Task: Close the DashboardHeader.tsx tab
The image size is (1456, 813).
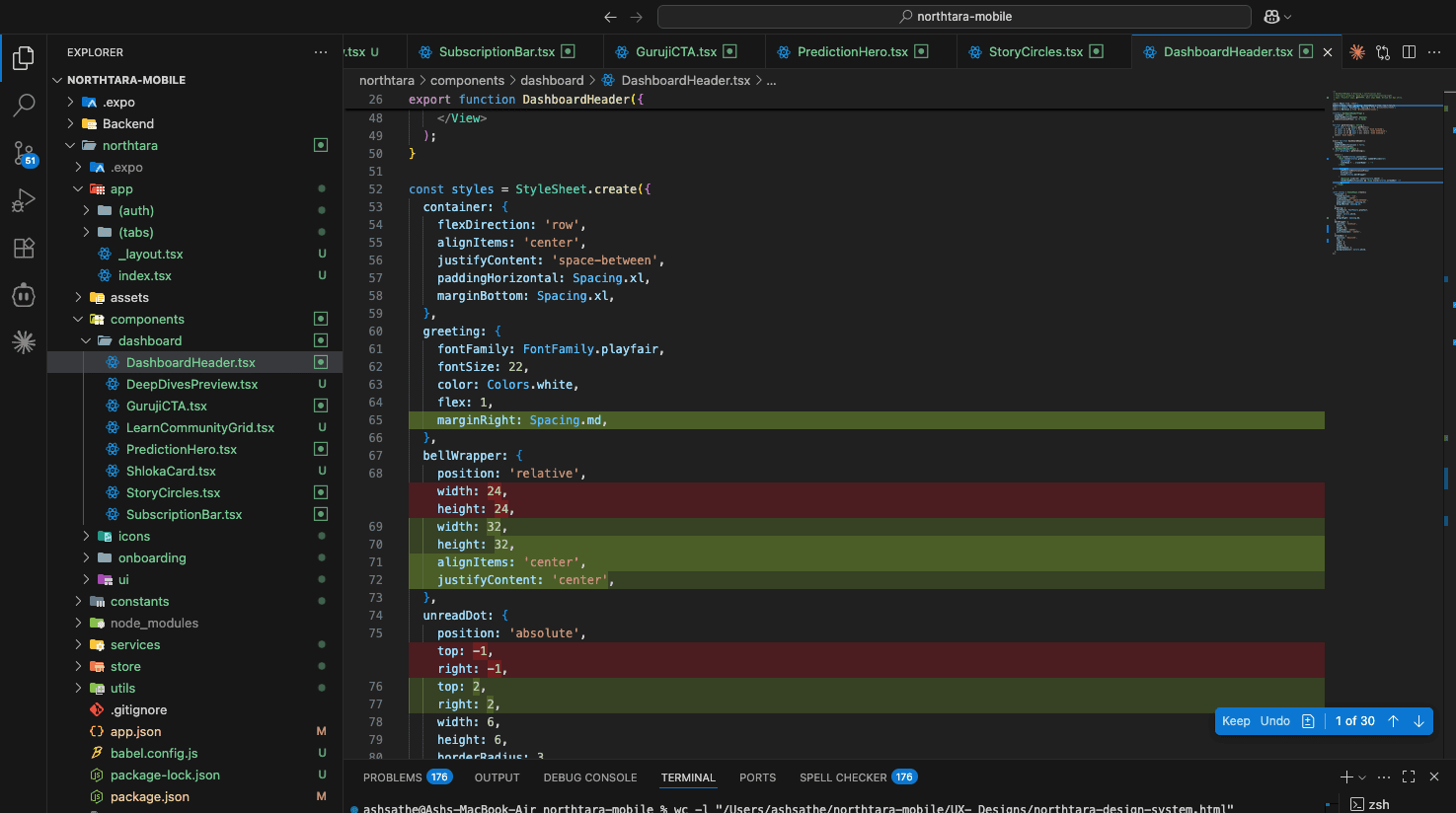Action: tap(1328, 52)
